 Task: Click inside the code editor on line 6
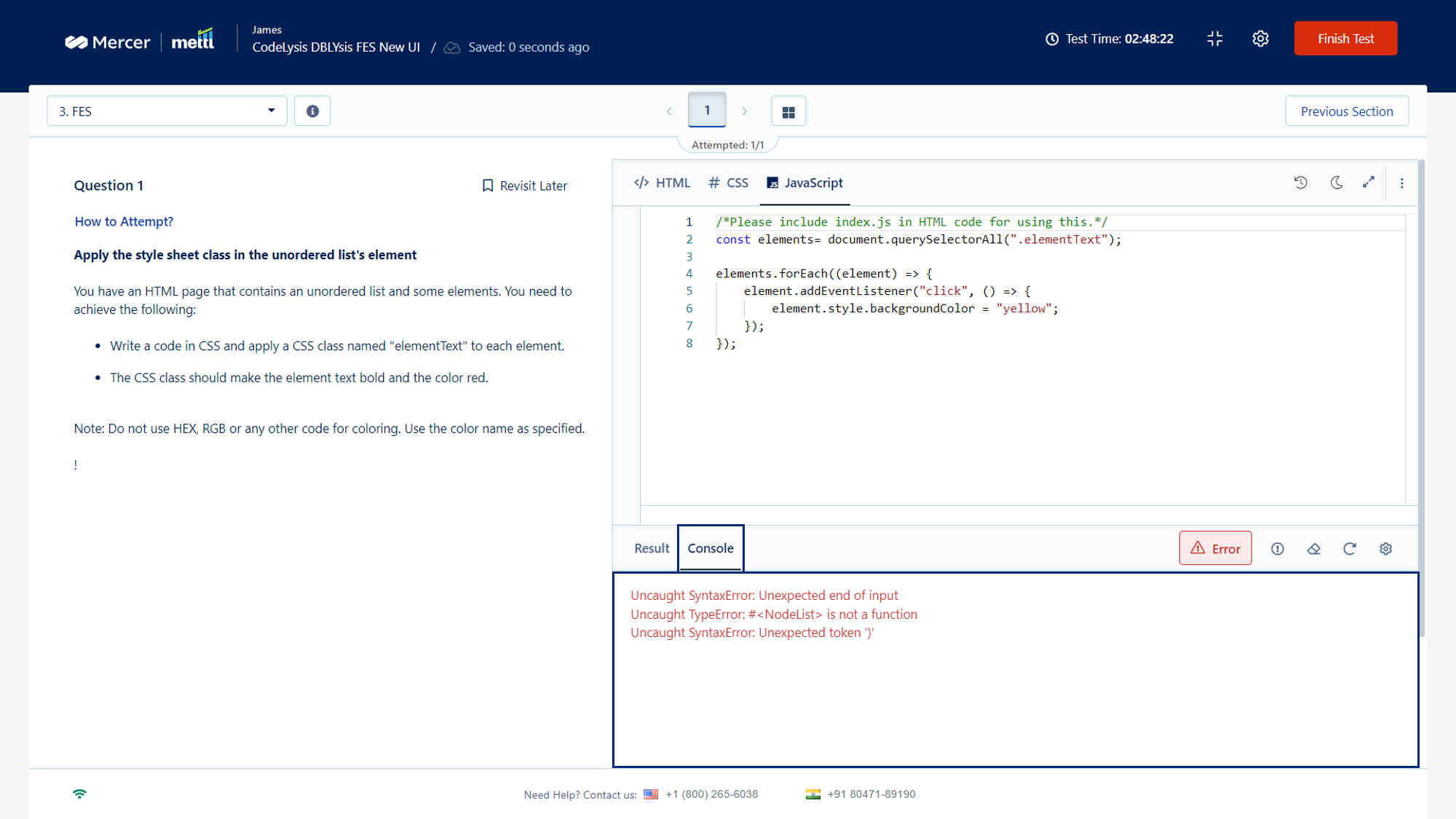tap(914, 309)
